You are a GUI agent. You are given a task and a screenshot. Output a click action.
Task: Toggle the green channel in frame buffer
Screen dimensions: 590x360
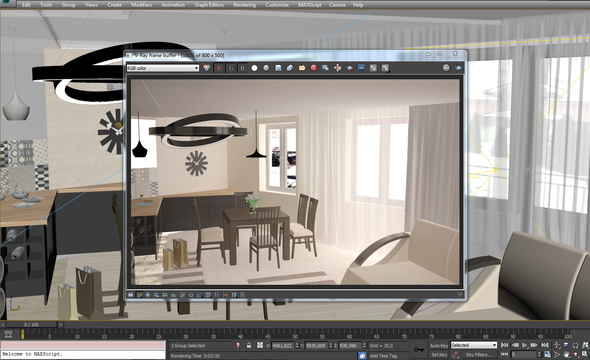[231, 68]
